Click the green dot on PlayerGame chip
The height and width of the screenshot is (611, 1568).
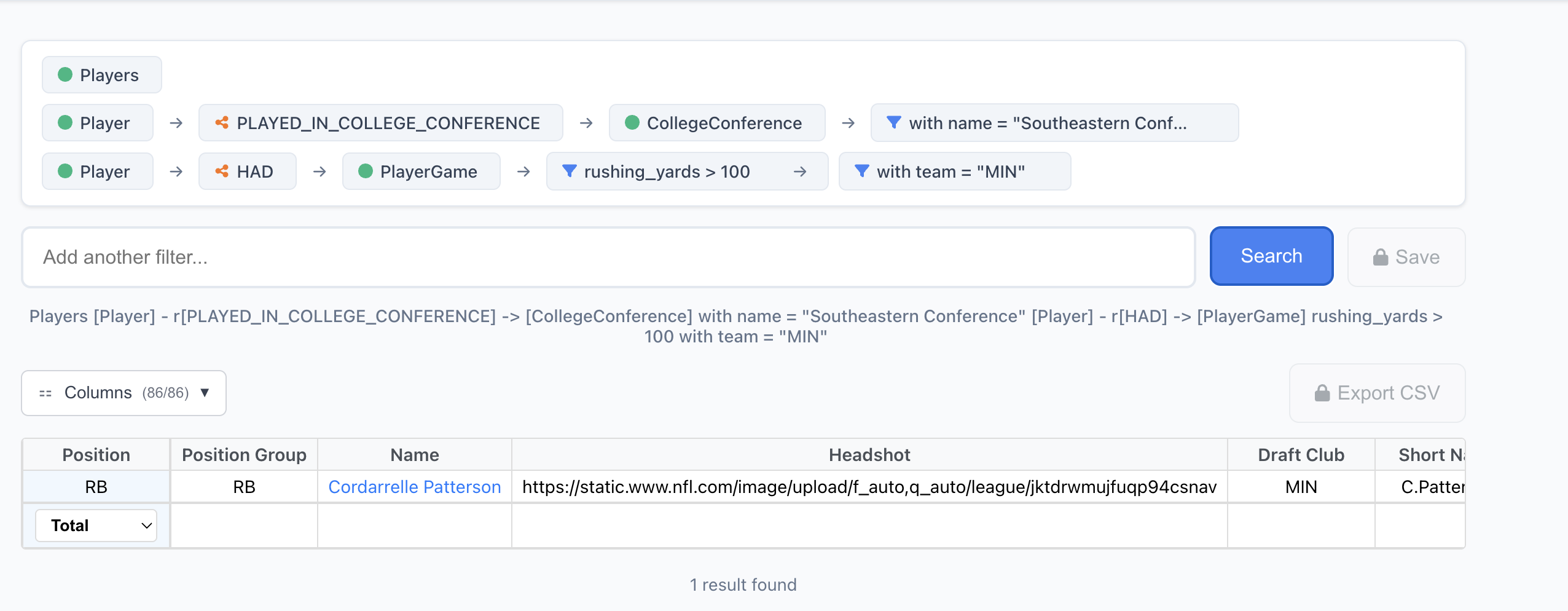coord(366,171)
